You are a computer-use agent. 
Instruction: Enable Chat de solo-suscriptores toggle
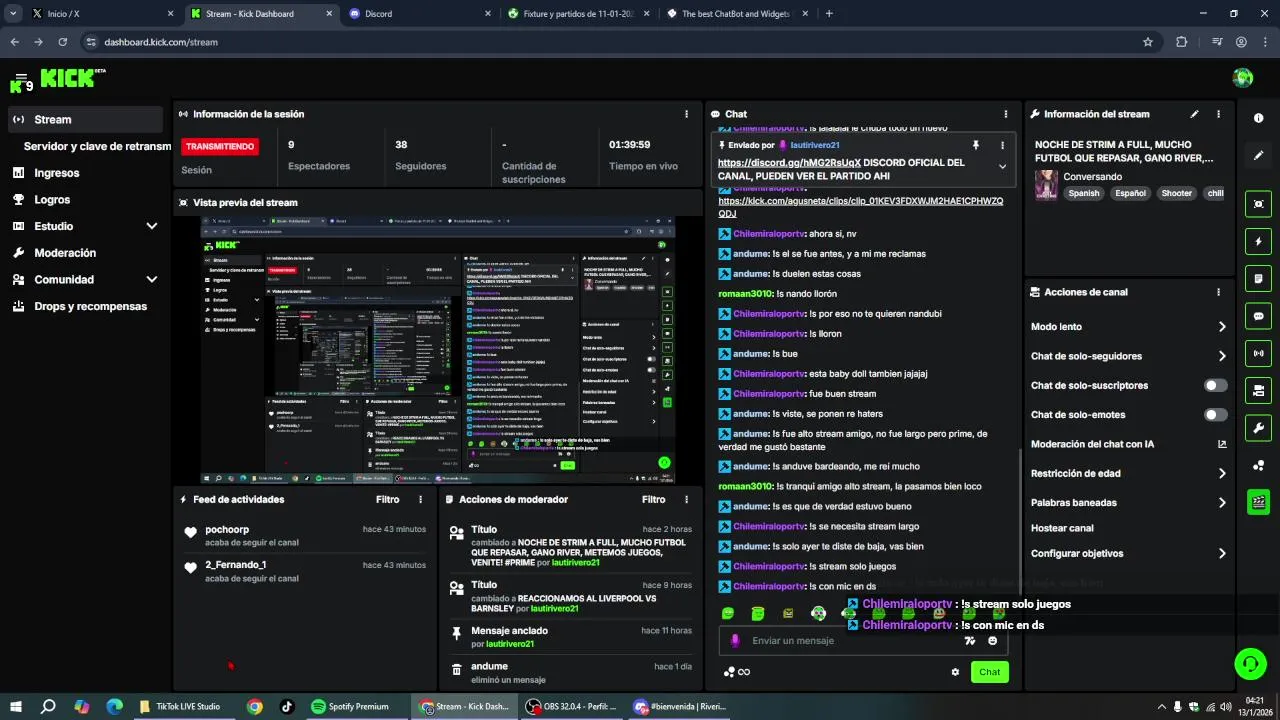coord(1216,385)
